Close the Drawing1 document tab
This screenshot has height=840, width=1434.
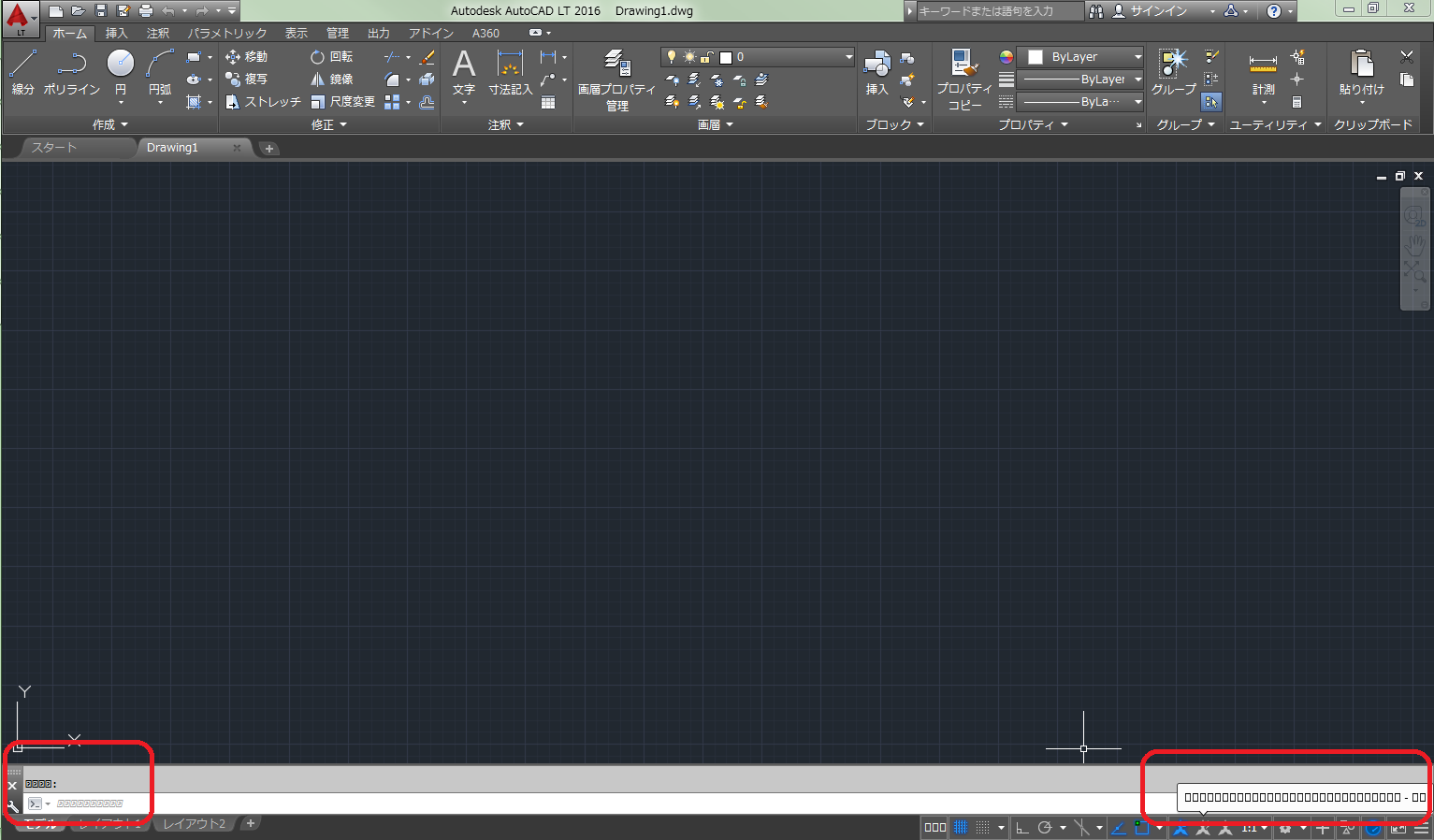pos(237,148)
